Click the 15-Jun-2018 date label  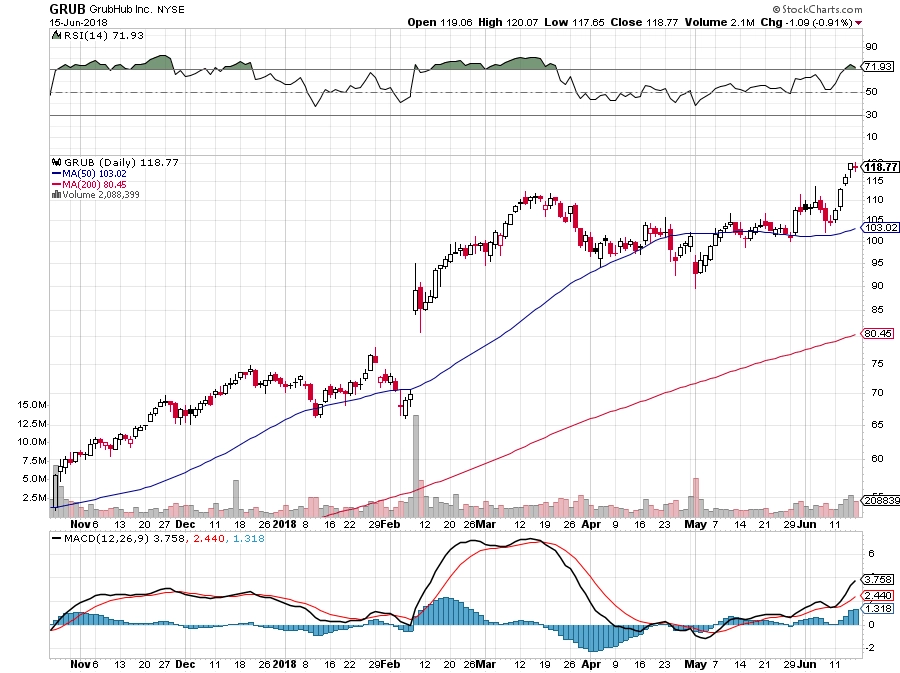point(75,23)
